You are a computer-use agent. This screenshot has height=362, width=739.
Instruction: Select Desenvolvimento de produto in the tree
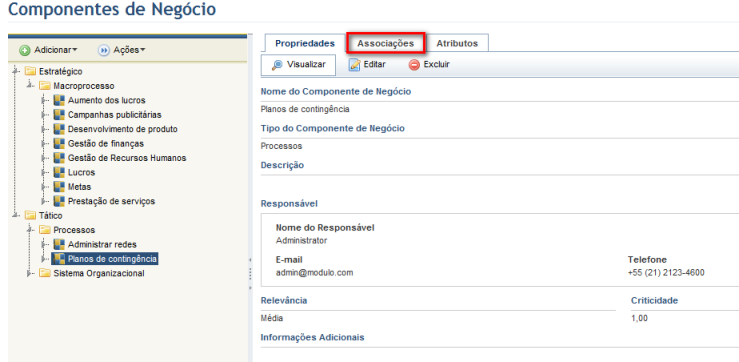(123, 129)
